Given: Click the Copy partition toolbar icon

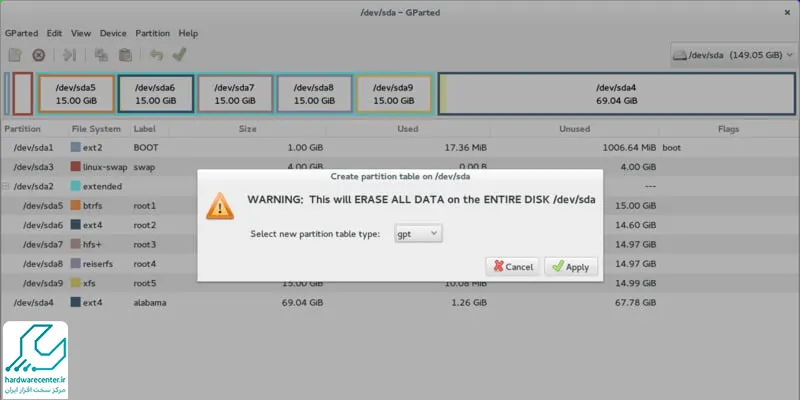Looking at the screenshot, I should [101, 55].
